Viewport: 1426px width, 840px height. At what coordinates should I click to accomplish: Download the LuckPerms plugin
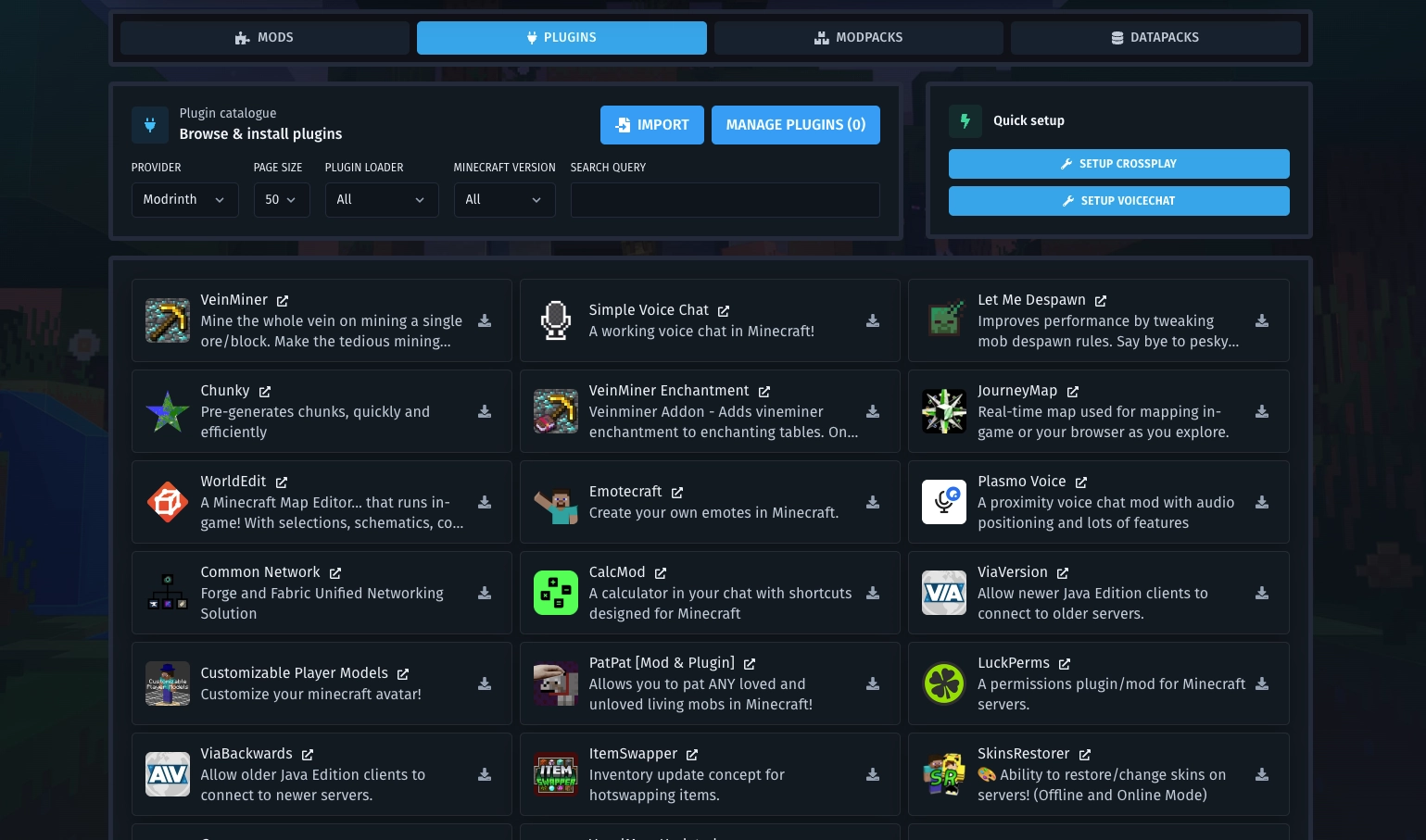coord(1262,683)
